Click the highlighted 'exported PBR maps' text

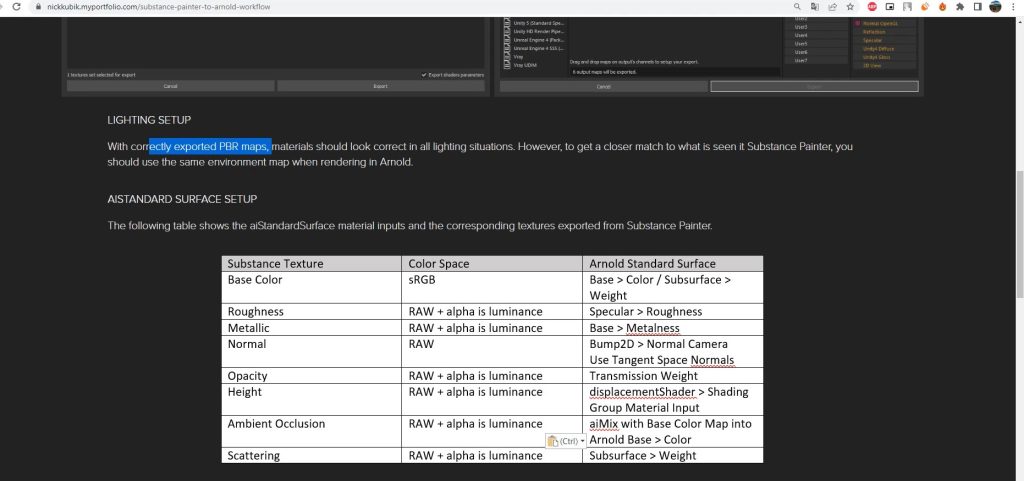point(210,147)
